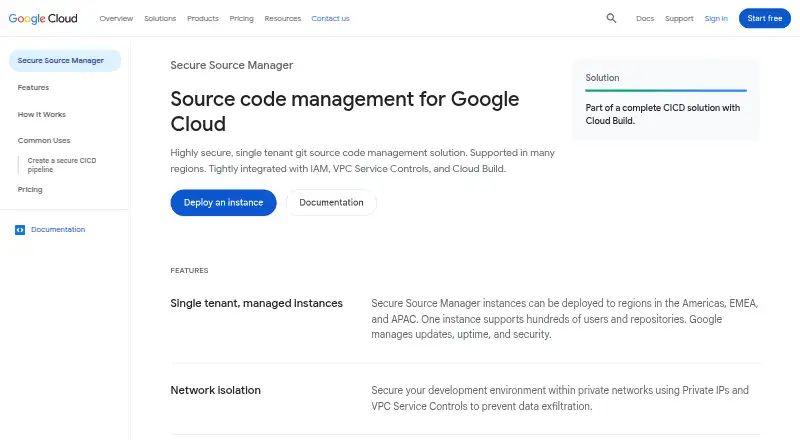The width and height of the screenshot is (800, 440).
Task: Open the sidebar Documentation link
Action: (x=58, y=230)
